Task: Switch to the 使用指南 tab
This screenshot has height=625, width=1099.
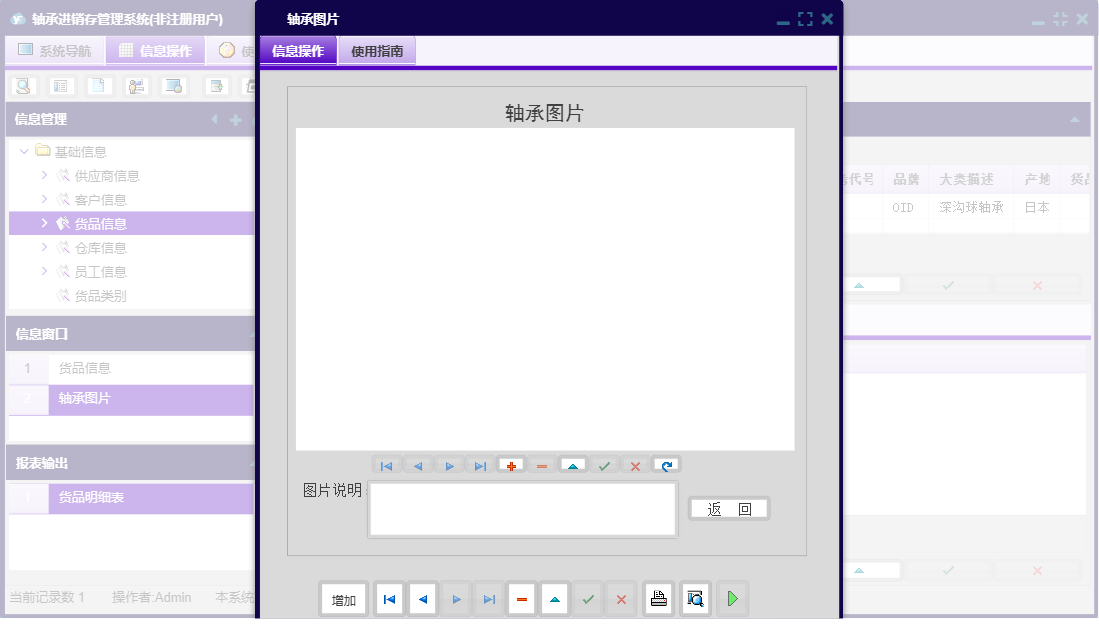Action: pos(378,49)
